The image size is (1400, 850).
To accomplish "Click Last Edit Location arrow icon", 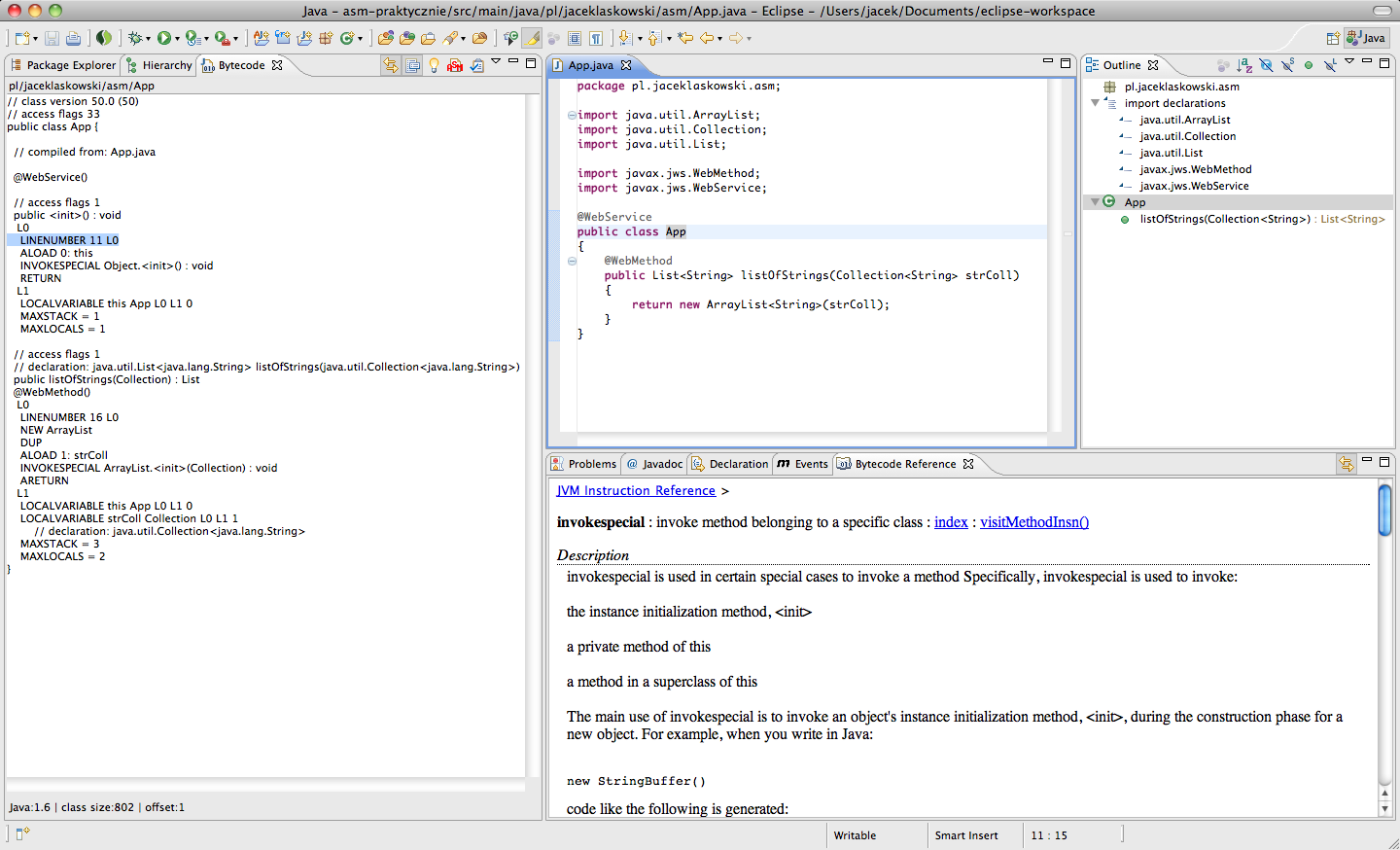I will [684, 38].
